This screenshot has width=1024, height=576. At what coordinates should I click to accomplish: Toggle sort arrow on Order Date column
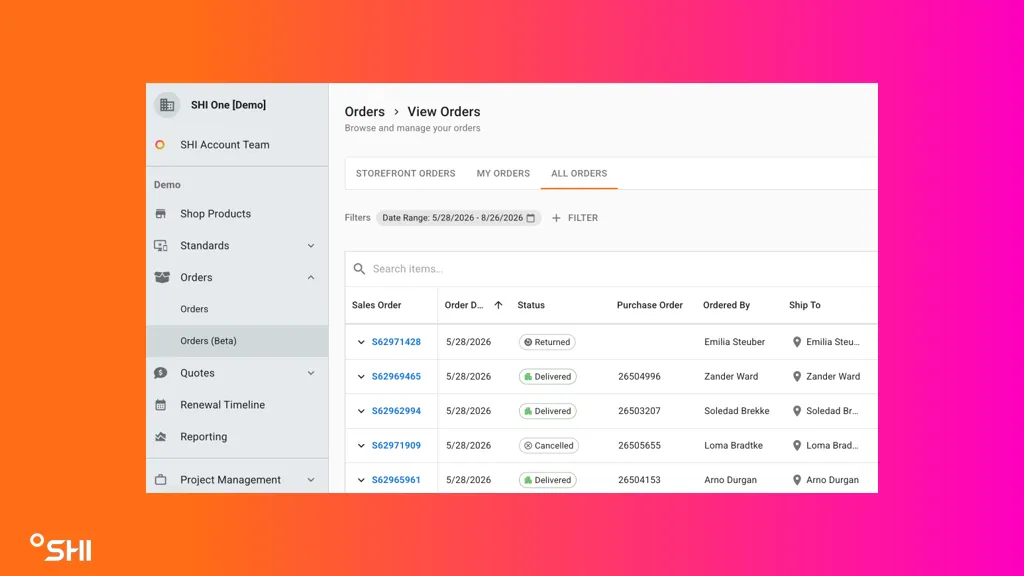point(498,305)
